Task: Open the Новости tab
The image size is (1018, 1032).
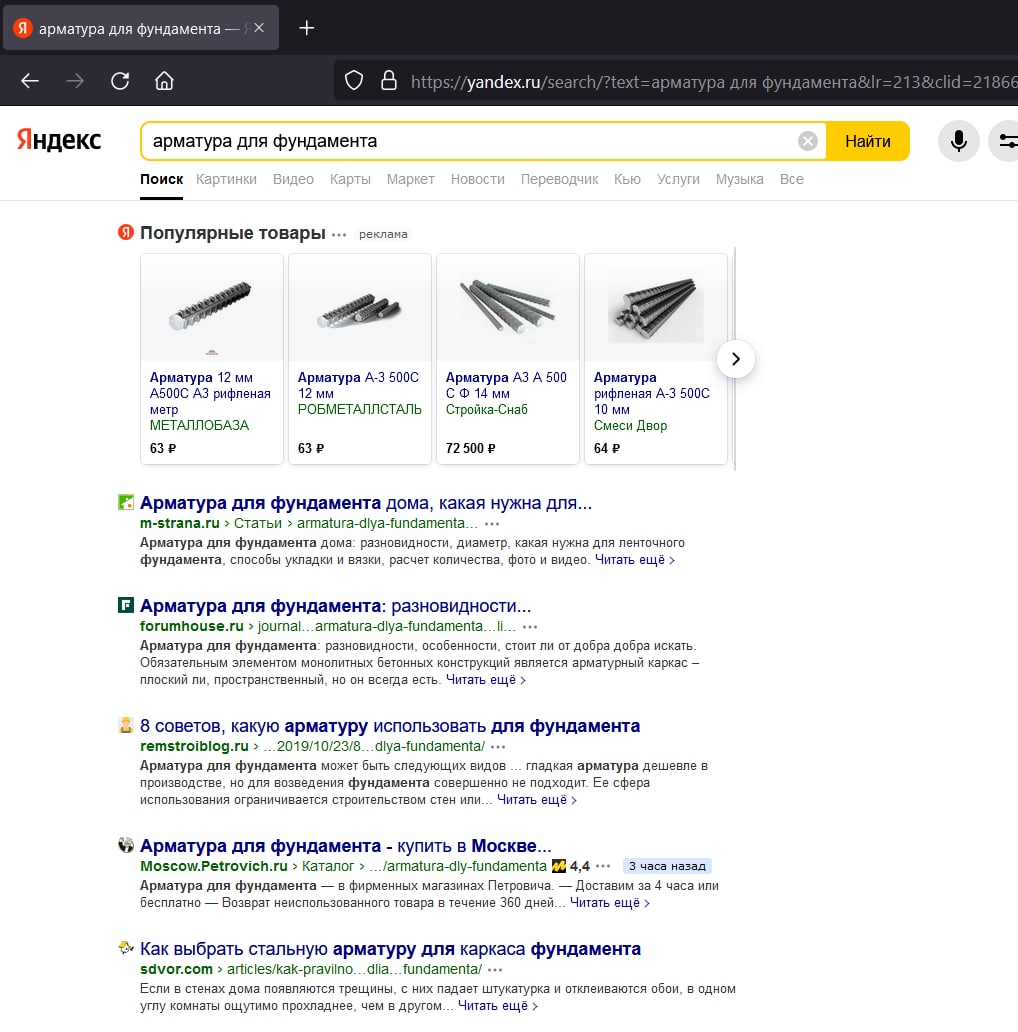Action: pos(478,179)
